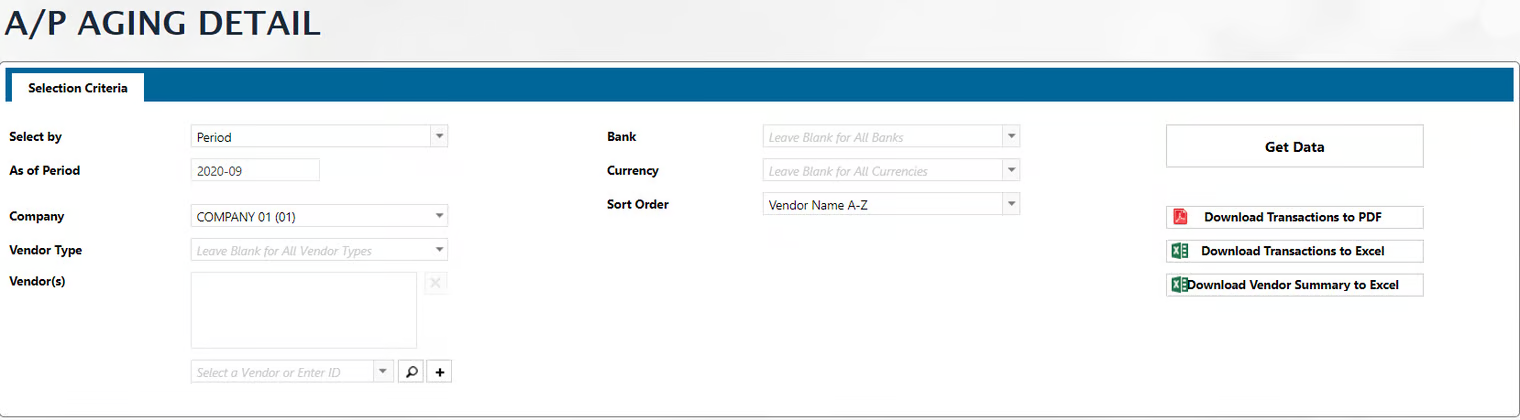Open the Company dropdown arrow

coord(438,216)
